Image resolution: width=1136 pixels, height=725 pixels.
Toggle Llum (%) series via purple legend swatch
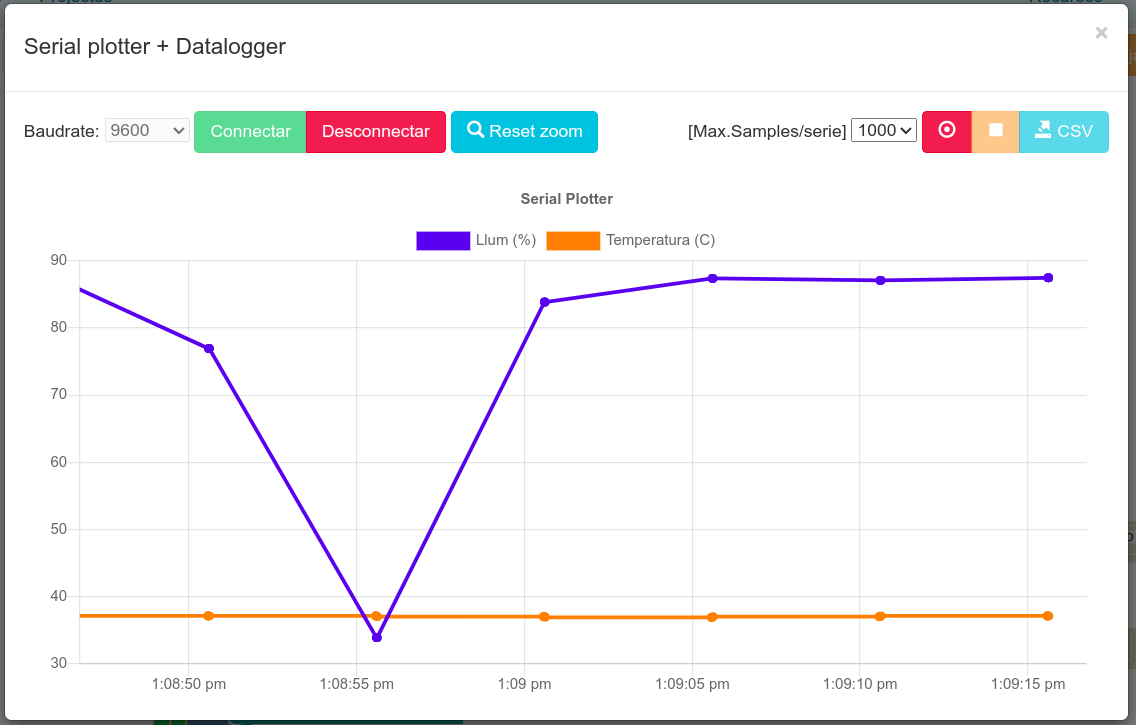point(443,240)
